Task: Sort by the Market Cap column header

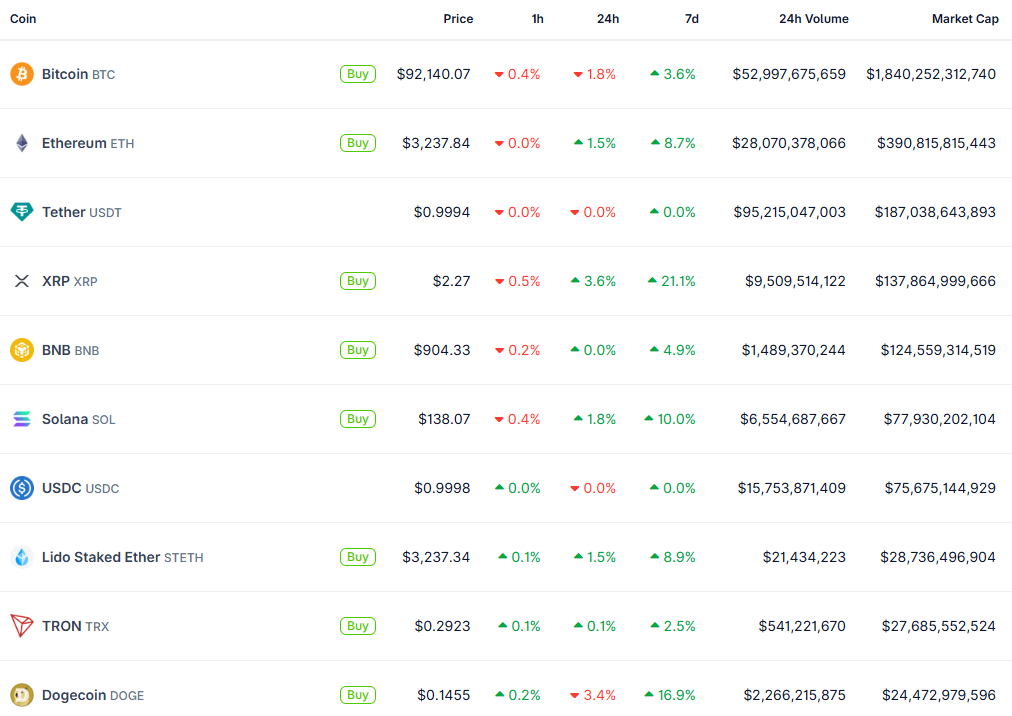Action: [x=964, y=19]
